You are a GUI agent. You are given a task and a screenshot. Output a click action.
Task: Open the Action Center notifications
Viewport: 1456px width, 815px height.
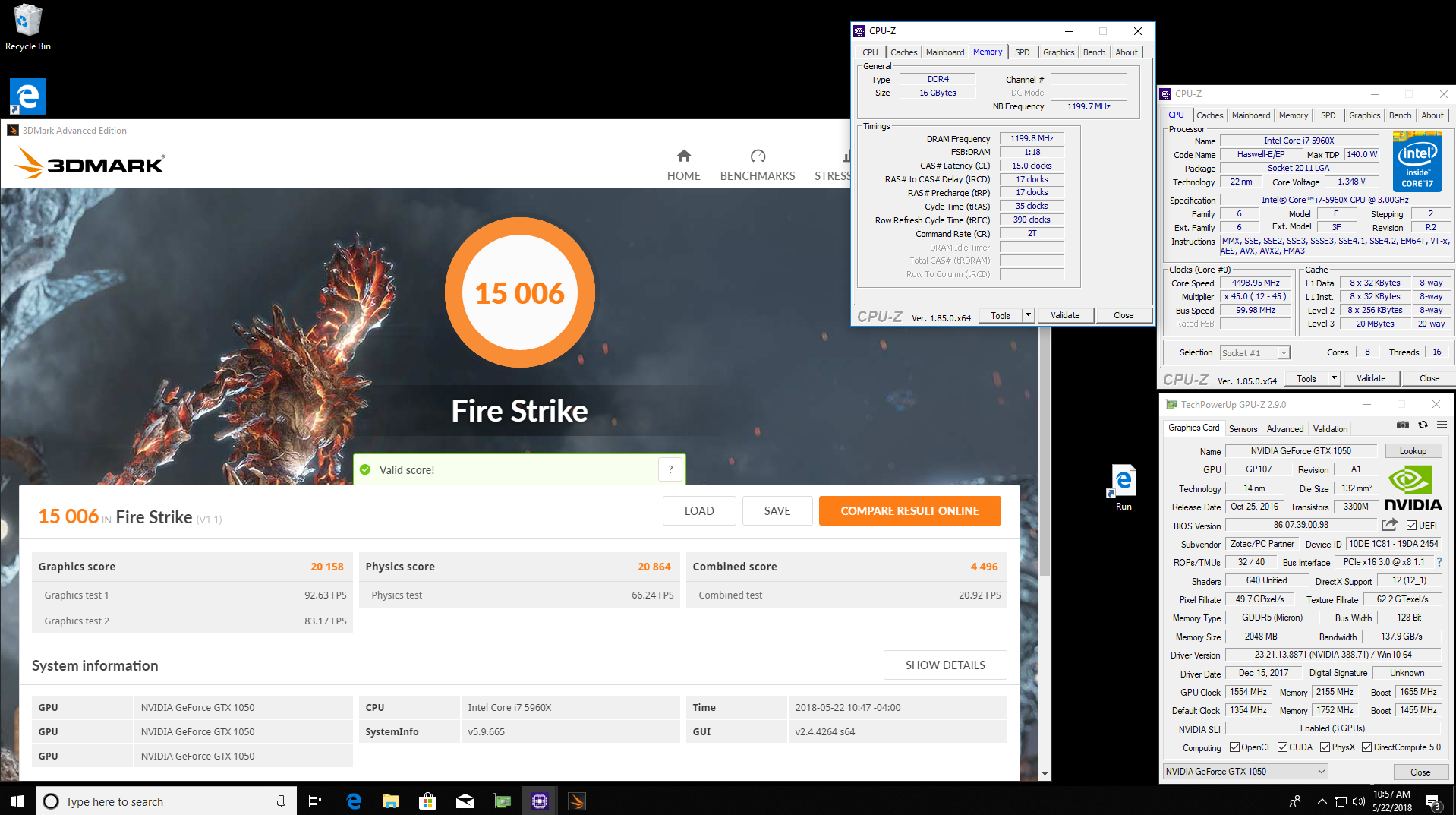pos(1433,801)
